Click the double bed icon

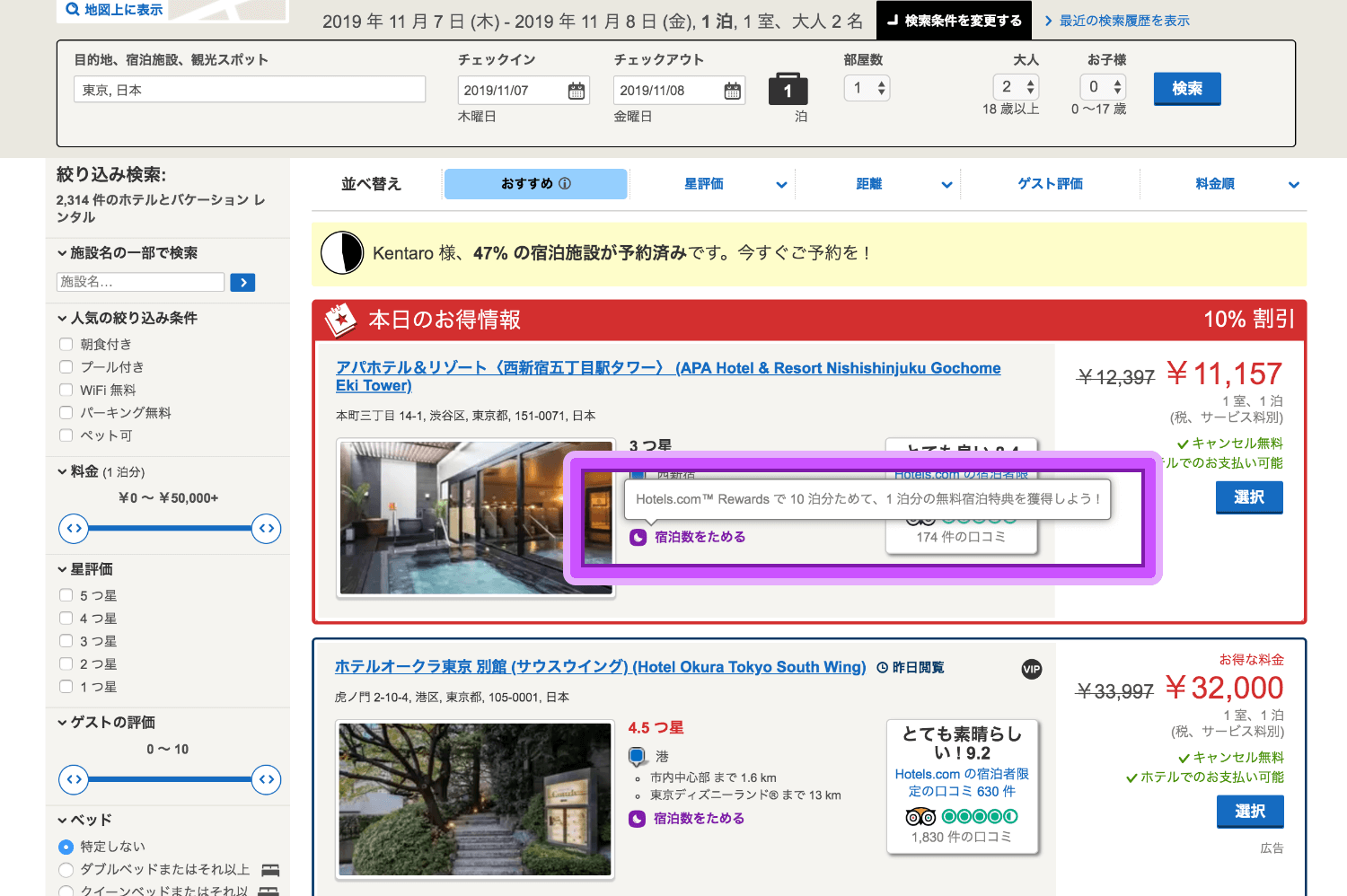click(270, 870)
